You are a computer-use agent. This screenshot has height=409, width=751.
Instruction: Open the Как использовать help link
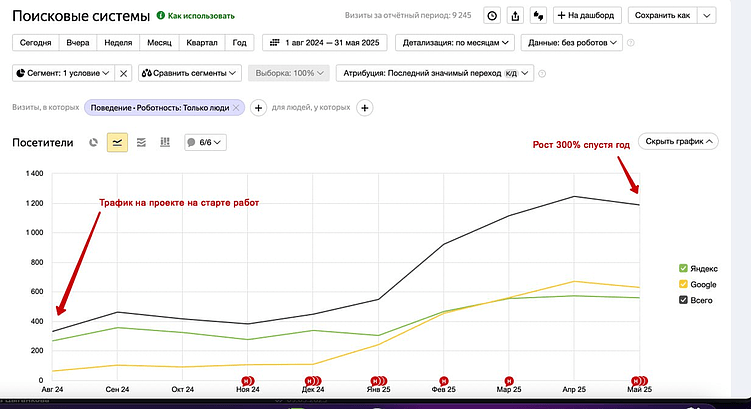(x=196, y=16)
